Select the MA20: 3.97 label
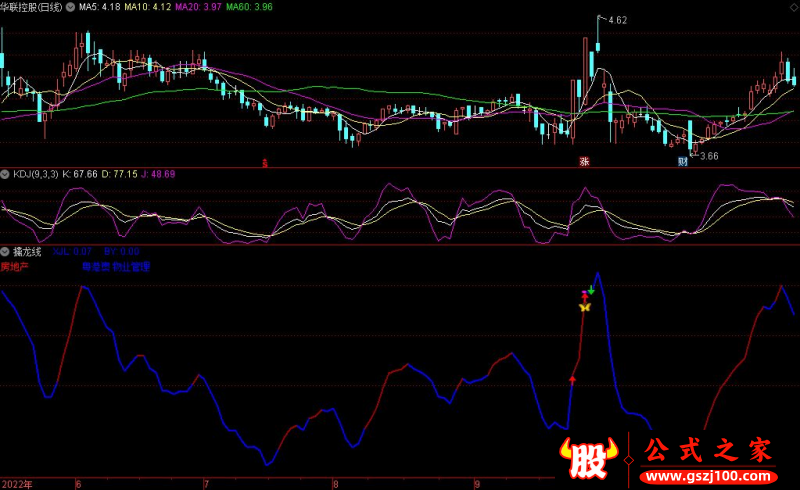The width and height of the screenshot is (800, 490). [x=198, y=7]
